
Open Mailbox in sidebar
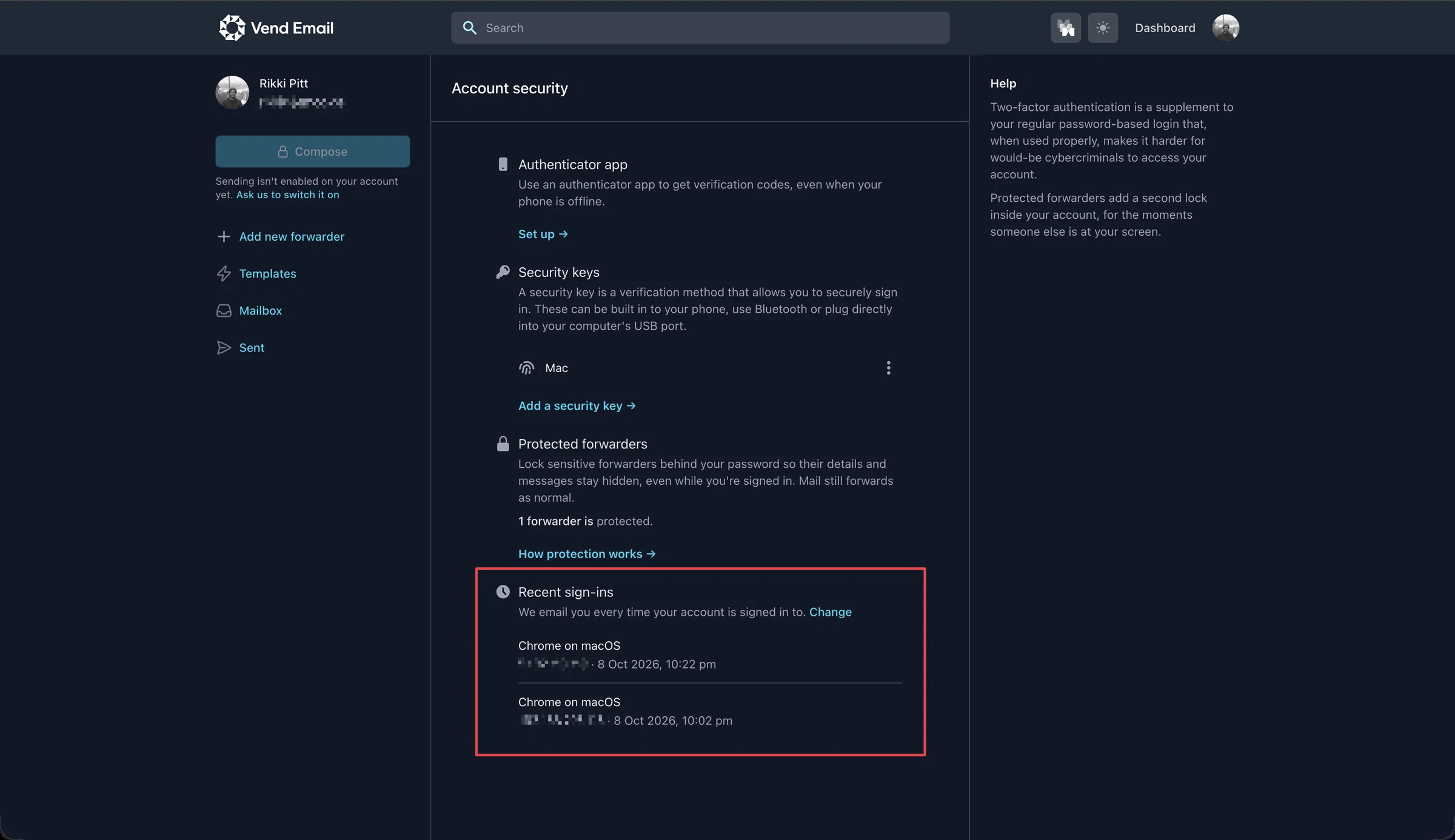pyautogui.click(x=260, y=310)
